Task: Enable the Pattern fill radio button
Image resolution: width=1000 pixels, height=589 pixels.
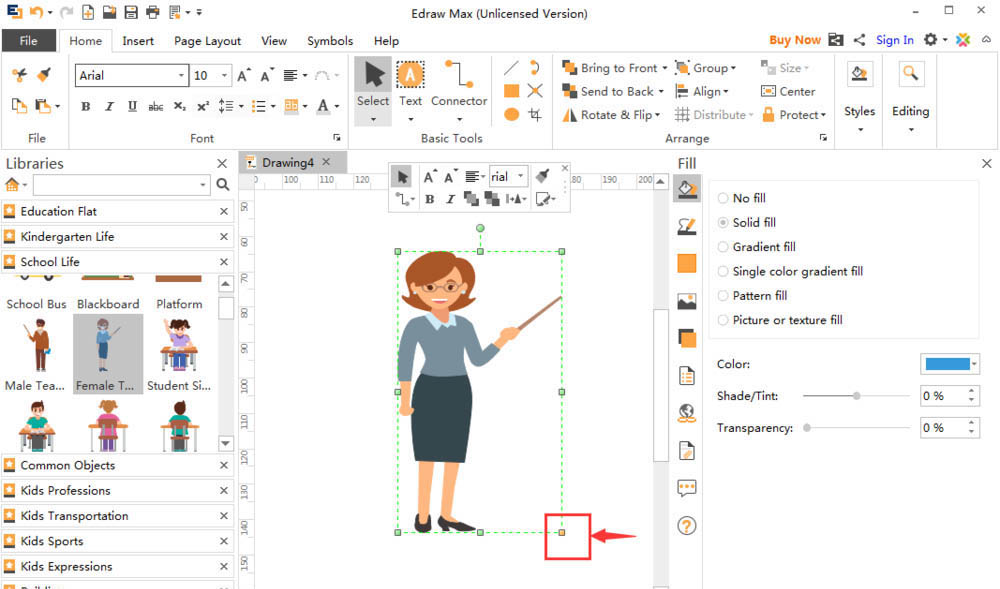Action: pyautogui.click(x=724, y=296)
